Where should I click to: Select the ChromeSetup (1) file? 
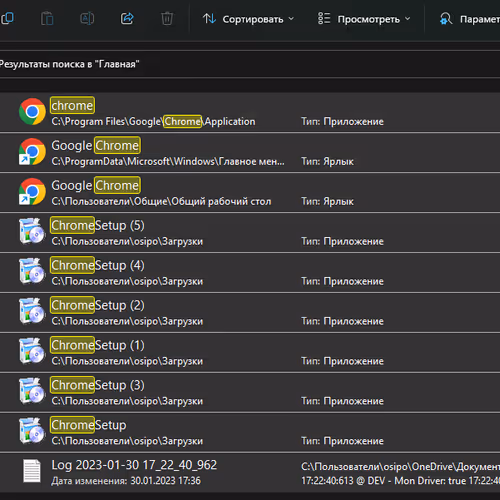250,353
